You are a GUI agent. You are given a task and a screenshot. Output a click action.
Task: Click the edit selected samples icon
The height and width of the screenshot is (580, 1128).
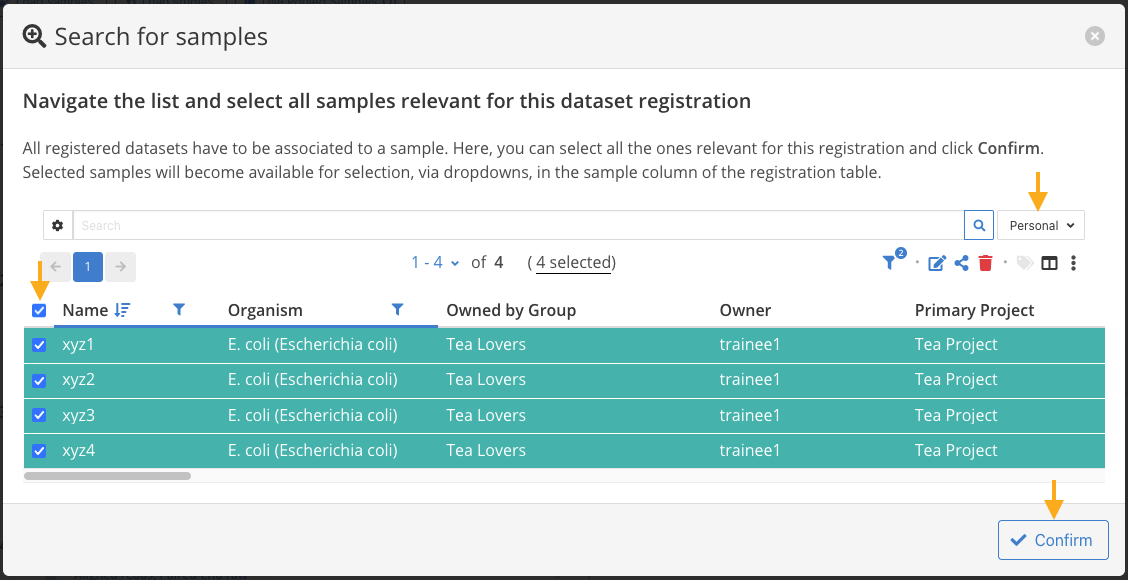(937, 263)
